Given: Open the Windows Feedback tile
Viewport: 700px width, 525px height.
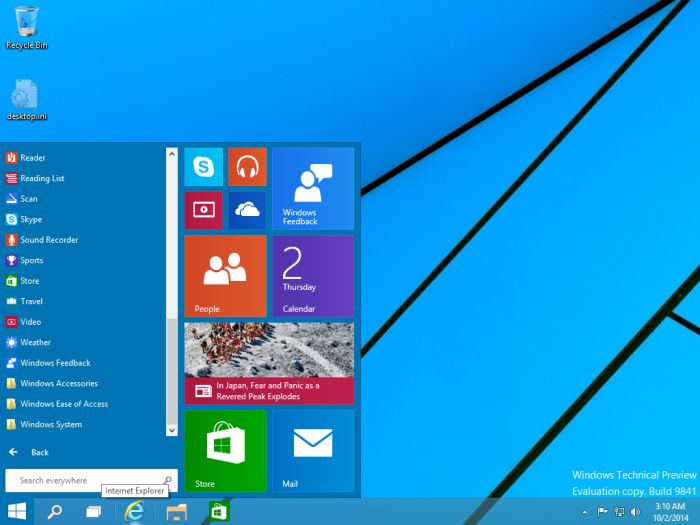Looking at the screenshot, I should tap(313, 189).
